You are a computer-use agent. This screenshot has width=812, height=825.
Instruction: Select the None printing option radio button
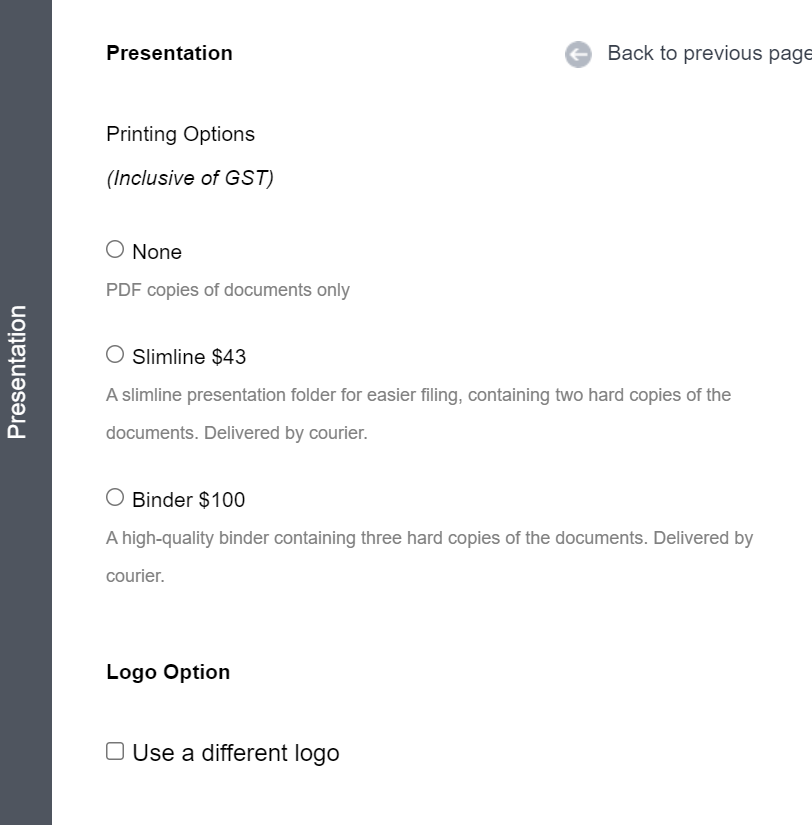point(115,249)
